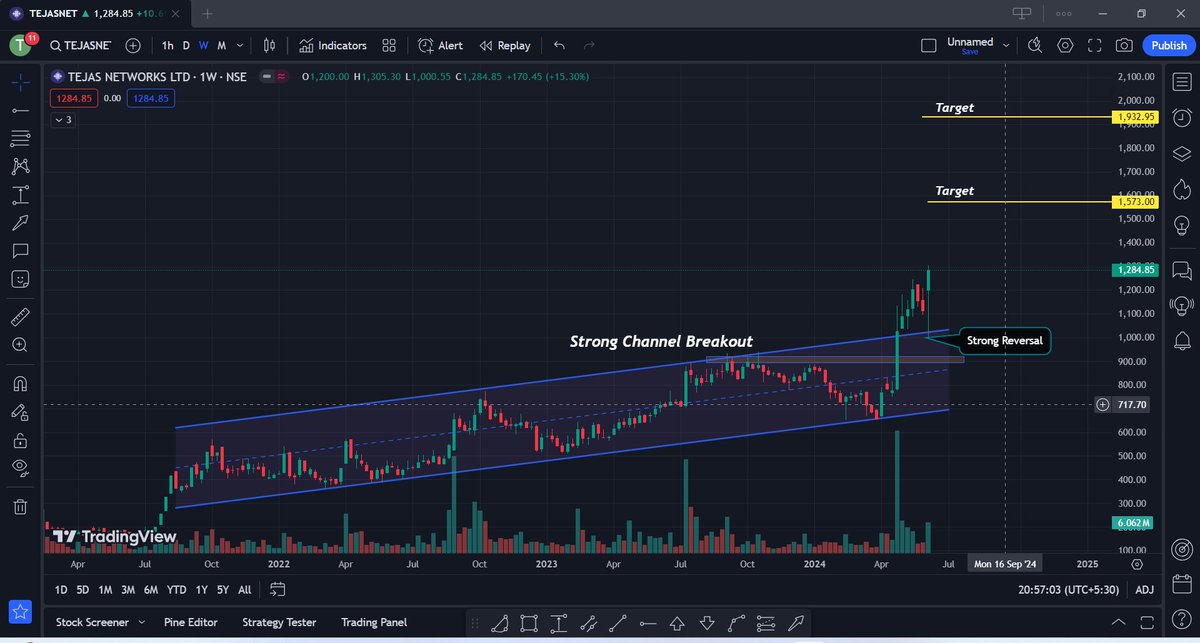The height and width of the screenshot is (643, 1200).
Task: Undo the last chart action
Action: (x=559, y=45)
